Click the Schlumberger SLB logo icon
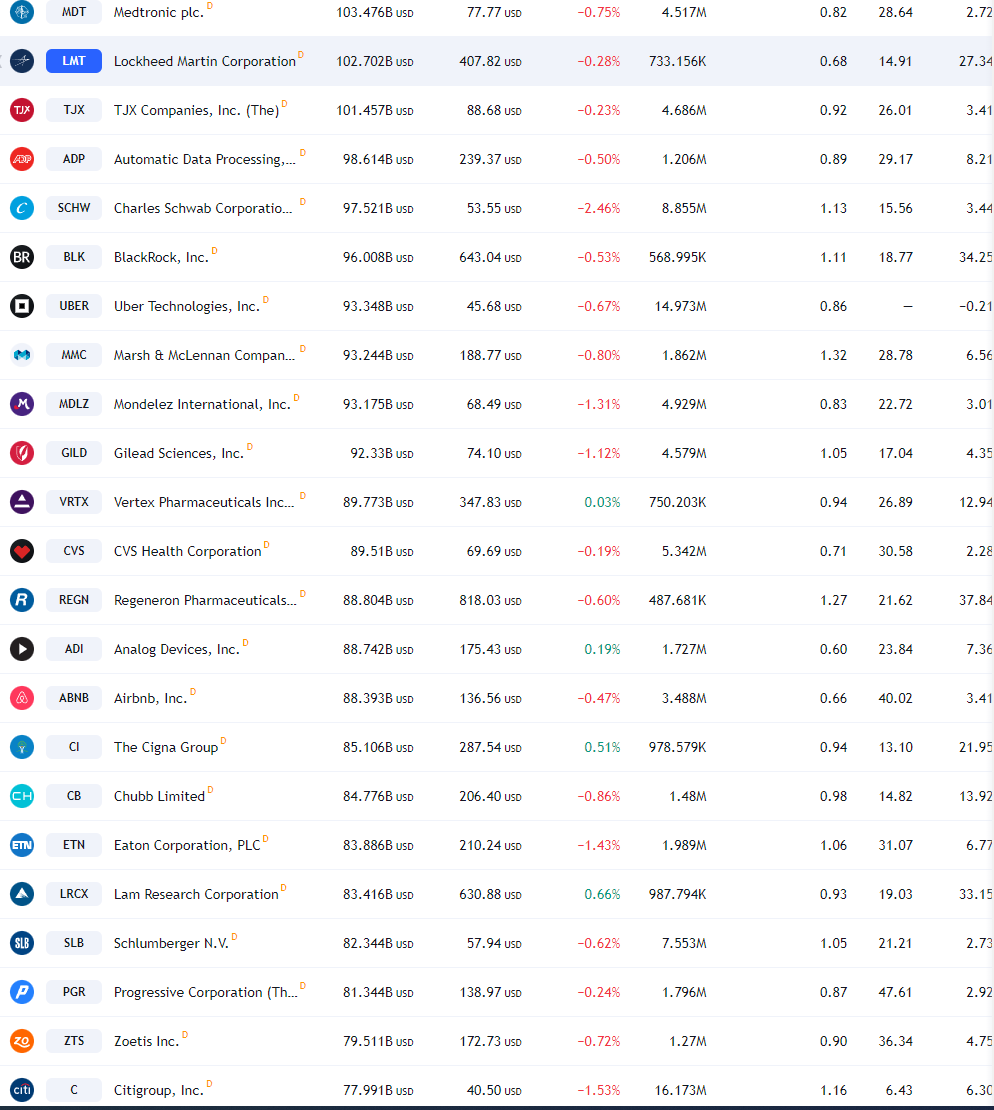994x1110 pixels. click(x=22, y=943)
